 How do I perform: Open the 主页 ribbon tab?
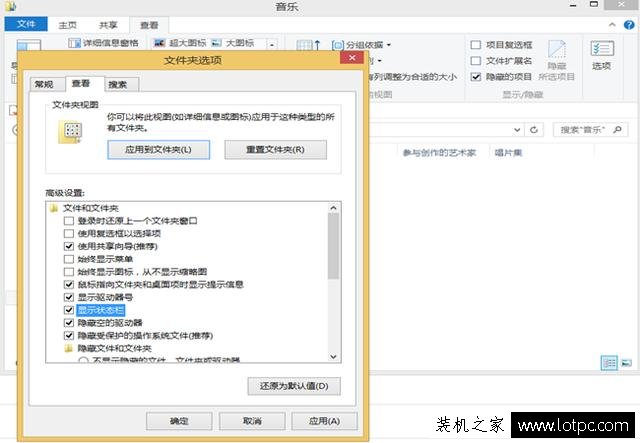67,25
